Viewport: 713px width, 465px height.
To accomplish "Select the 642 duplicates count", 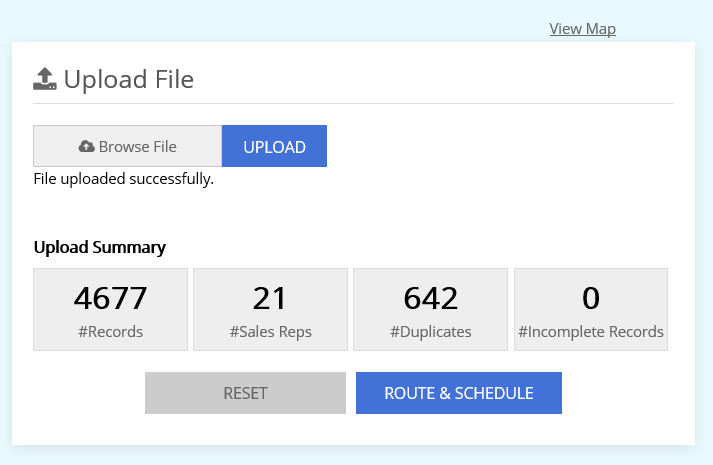I will coord(431,298).
